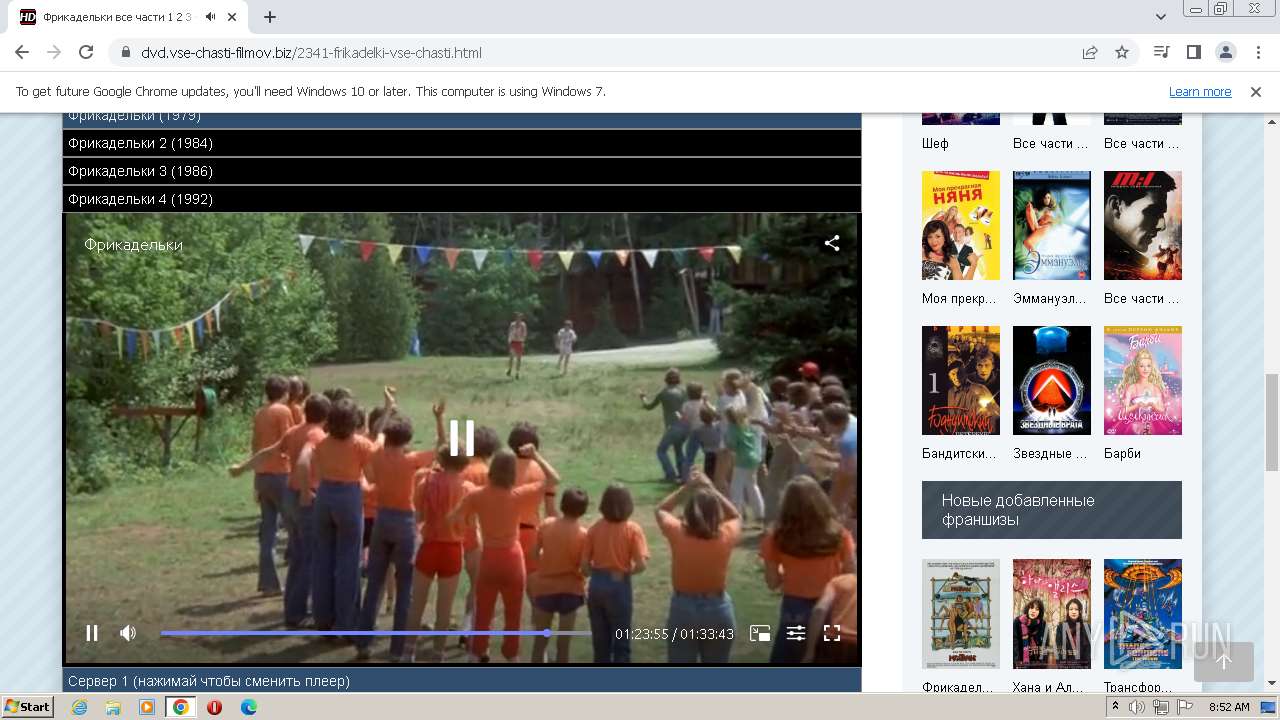Mute the video player volume
The image size is (1280, 720).
click(128, 633)
